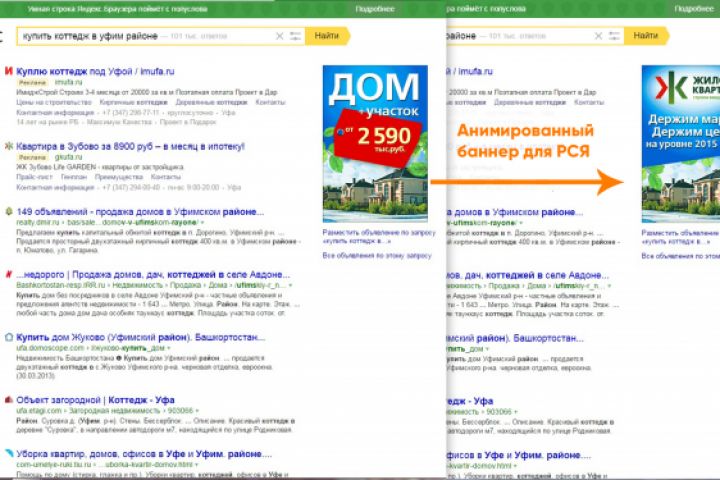The image size is (720, 480).
Task: Click the 'realty.dmir.ru' green address in left screenshot
Action: pos(38,223)
